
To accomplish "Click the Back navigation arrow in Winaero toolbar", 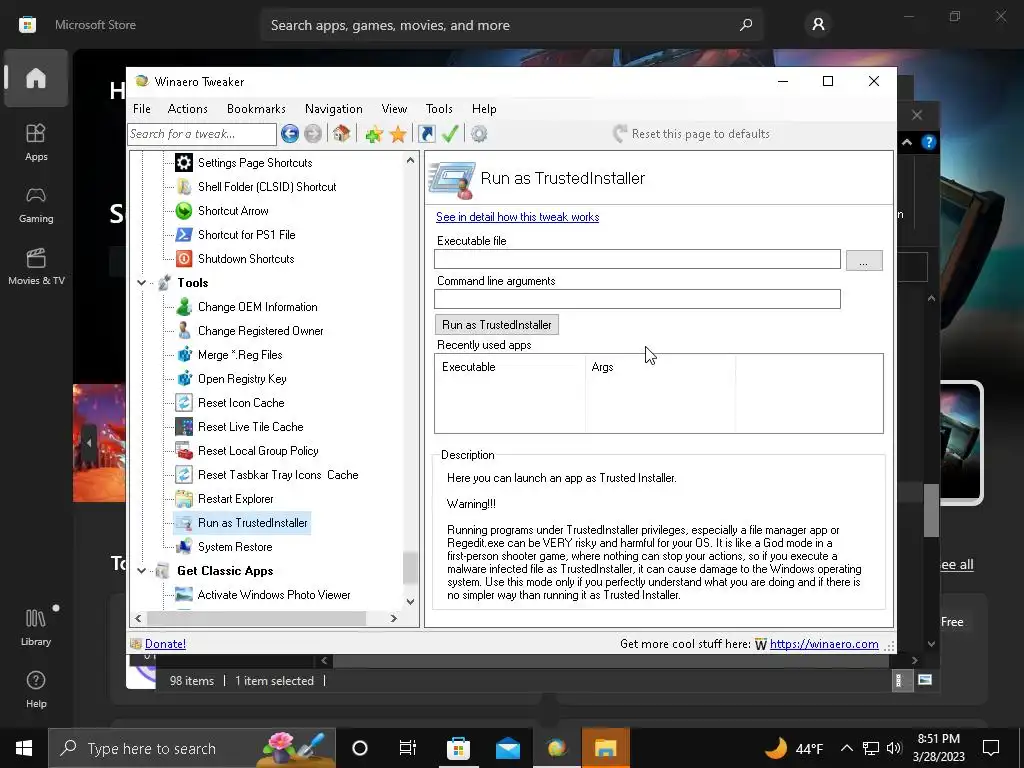I will pyautogui.click(x=290, y=134).
